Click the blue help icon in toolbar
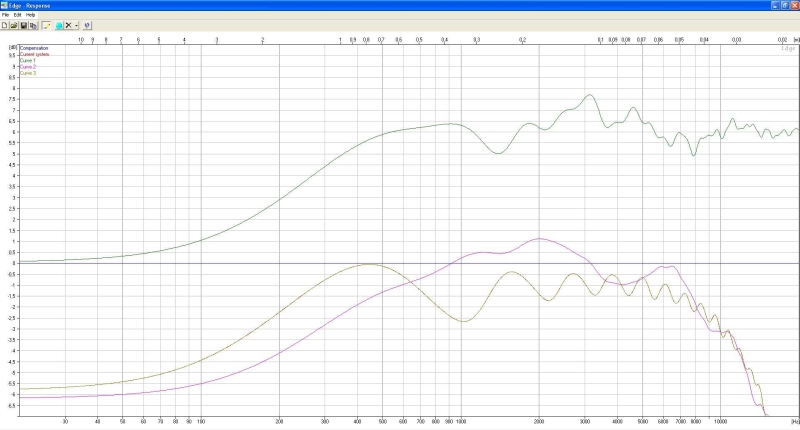 click(87, 25)
